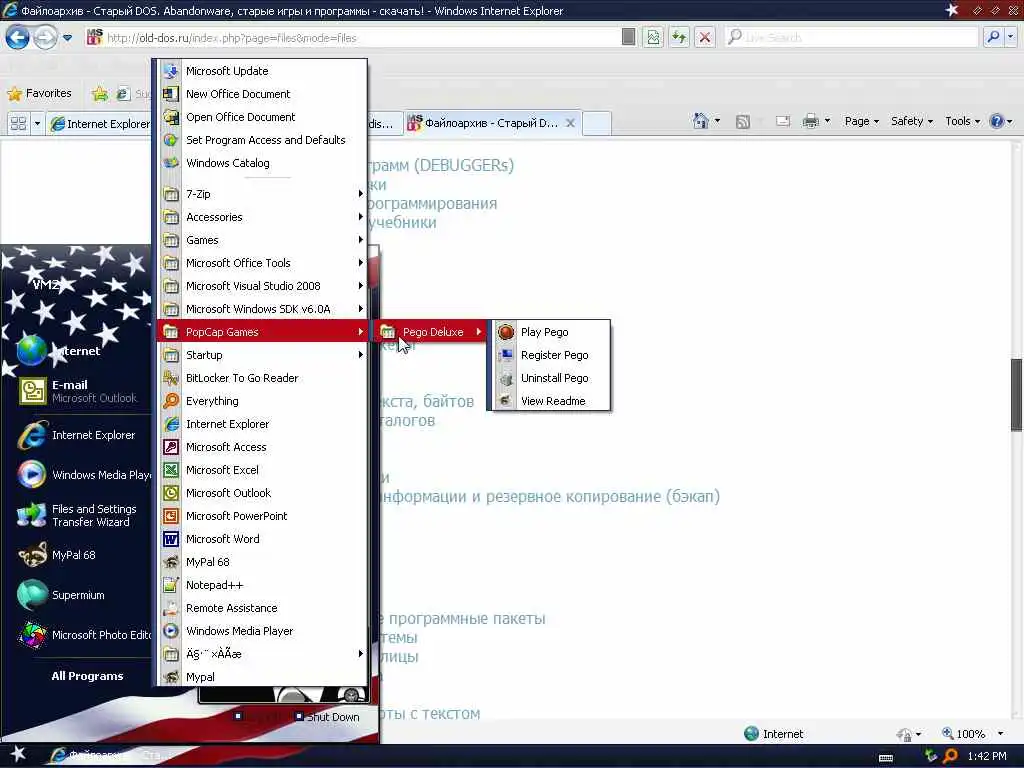Click All Programs in Start menu
Image resolution: width=1024 pixels, height=768 pixels.
[x=88, y=676]
